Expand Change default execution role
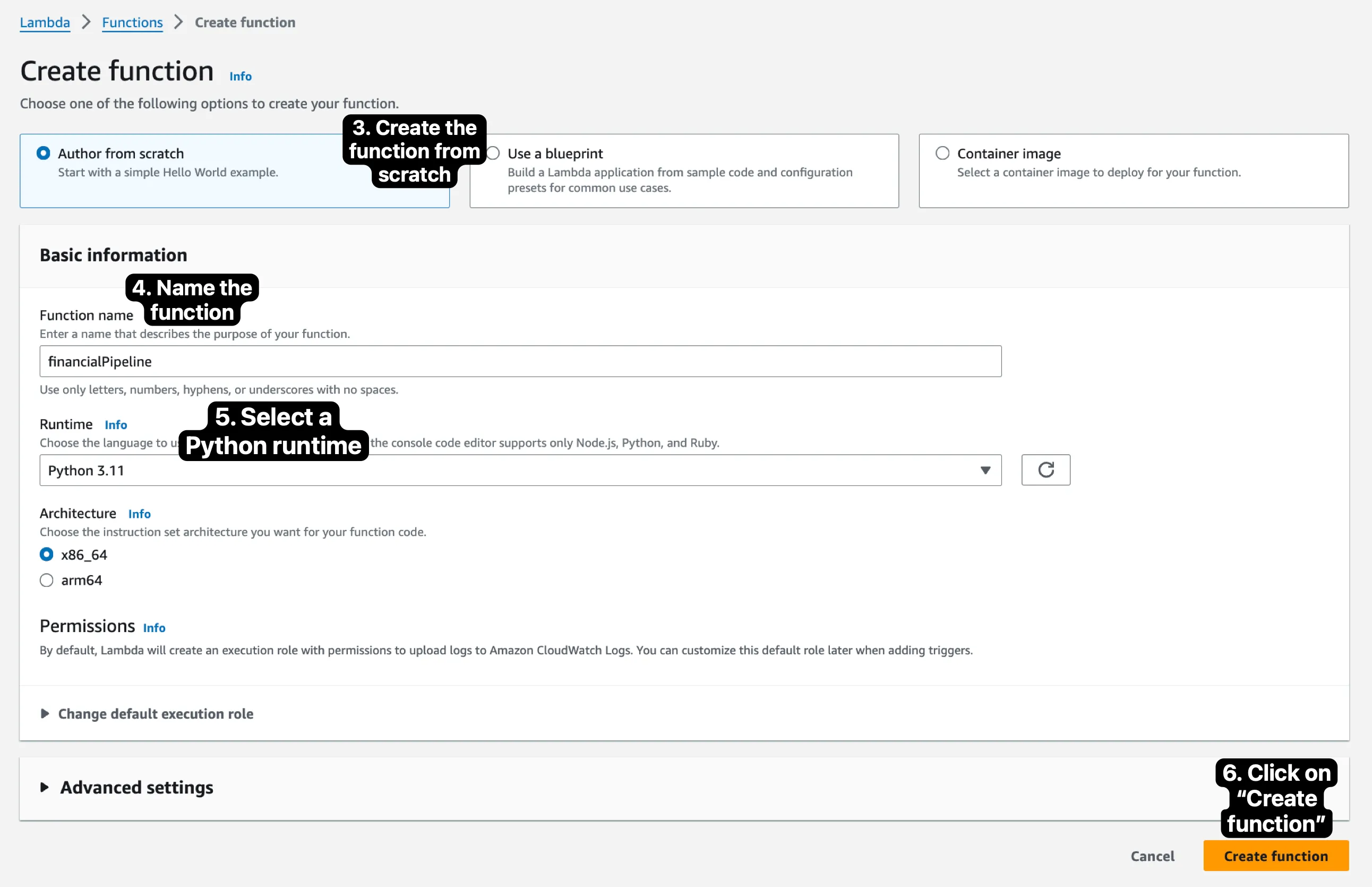The height and width of the screenshot is (887, 1372). (156, 714)
